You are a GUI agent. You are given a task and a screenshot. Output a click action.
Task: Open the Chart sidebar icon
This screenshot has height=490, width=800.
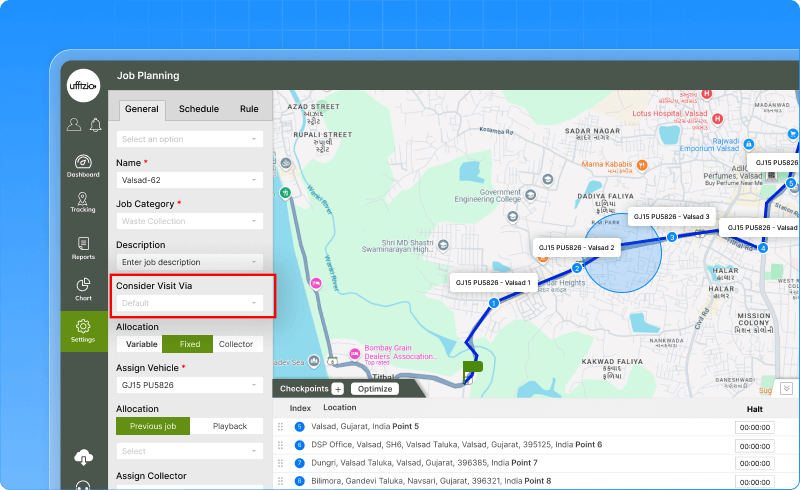tap(83, 289)
